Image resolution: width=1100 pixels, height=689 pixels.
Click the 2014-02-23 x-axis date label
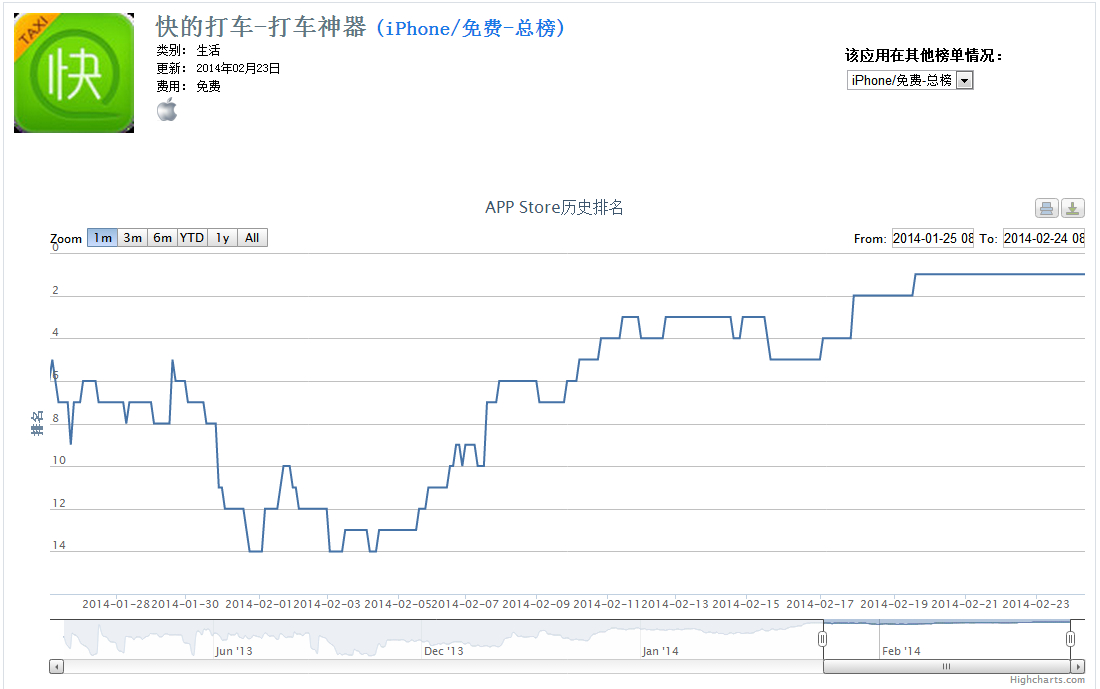coord(1035,604)
